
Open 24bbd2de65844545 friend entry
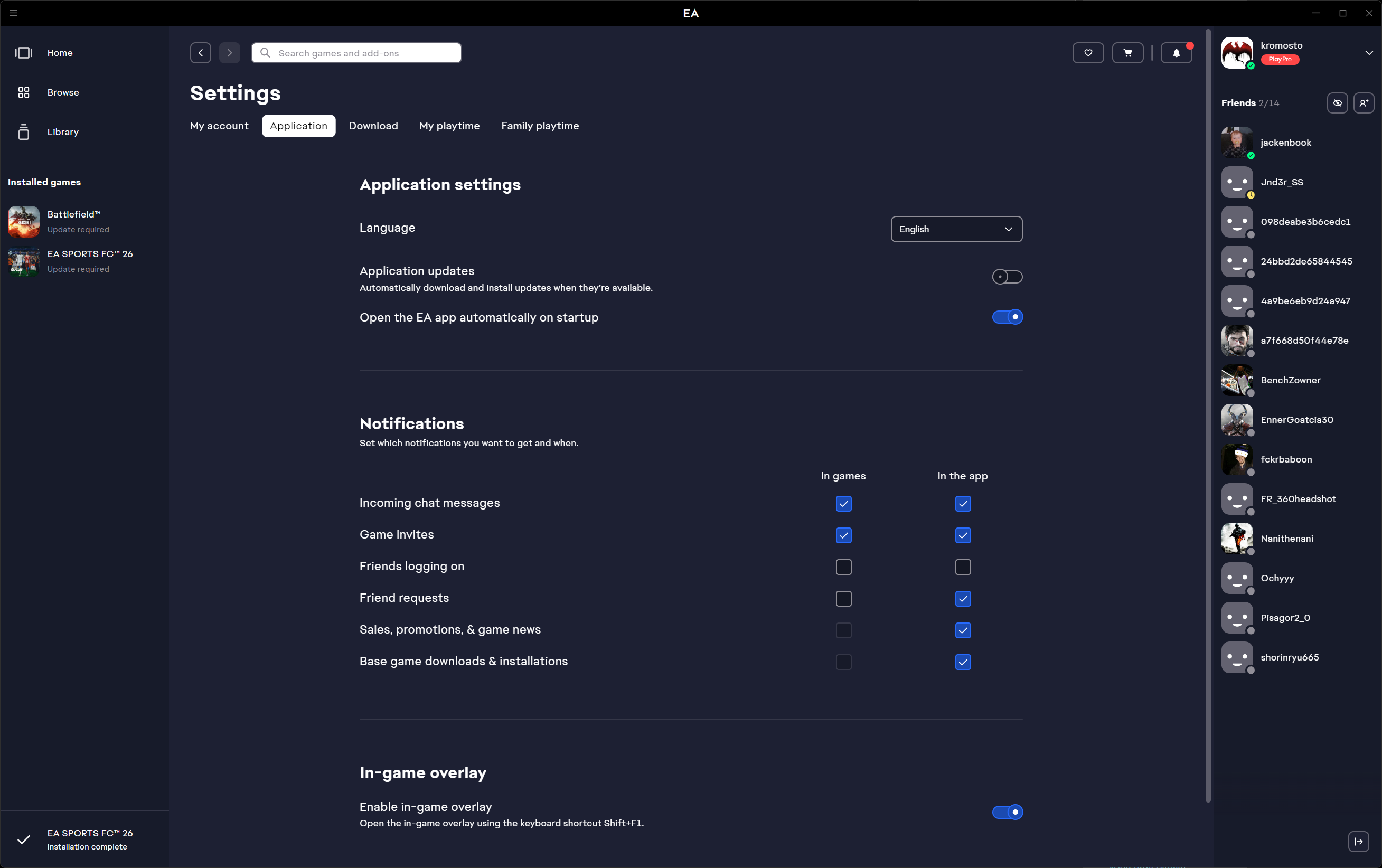1297,261
